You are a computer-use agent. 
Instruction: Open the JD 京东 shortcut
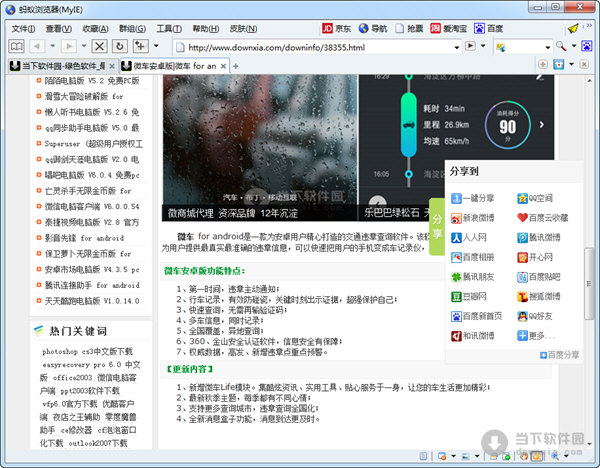(x=336, y=28)
